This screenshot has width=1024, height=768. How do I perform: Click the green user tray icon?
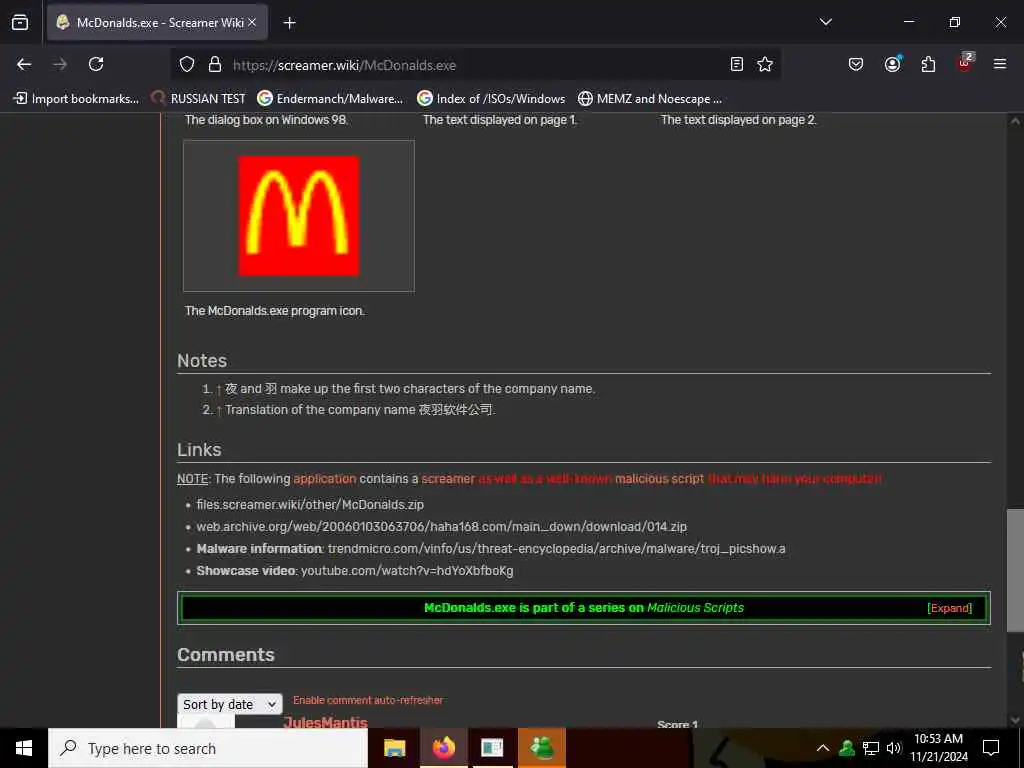[847, 748]
